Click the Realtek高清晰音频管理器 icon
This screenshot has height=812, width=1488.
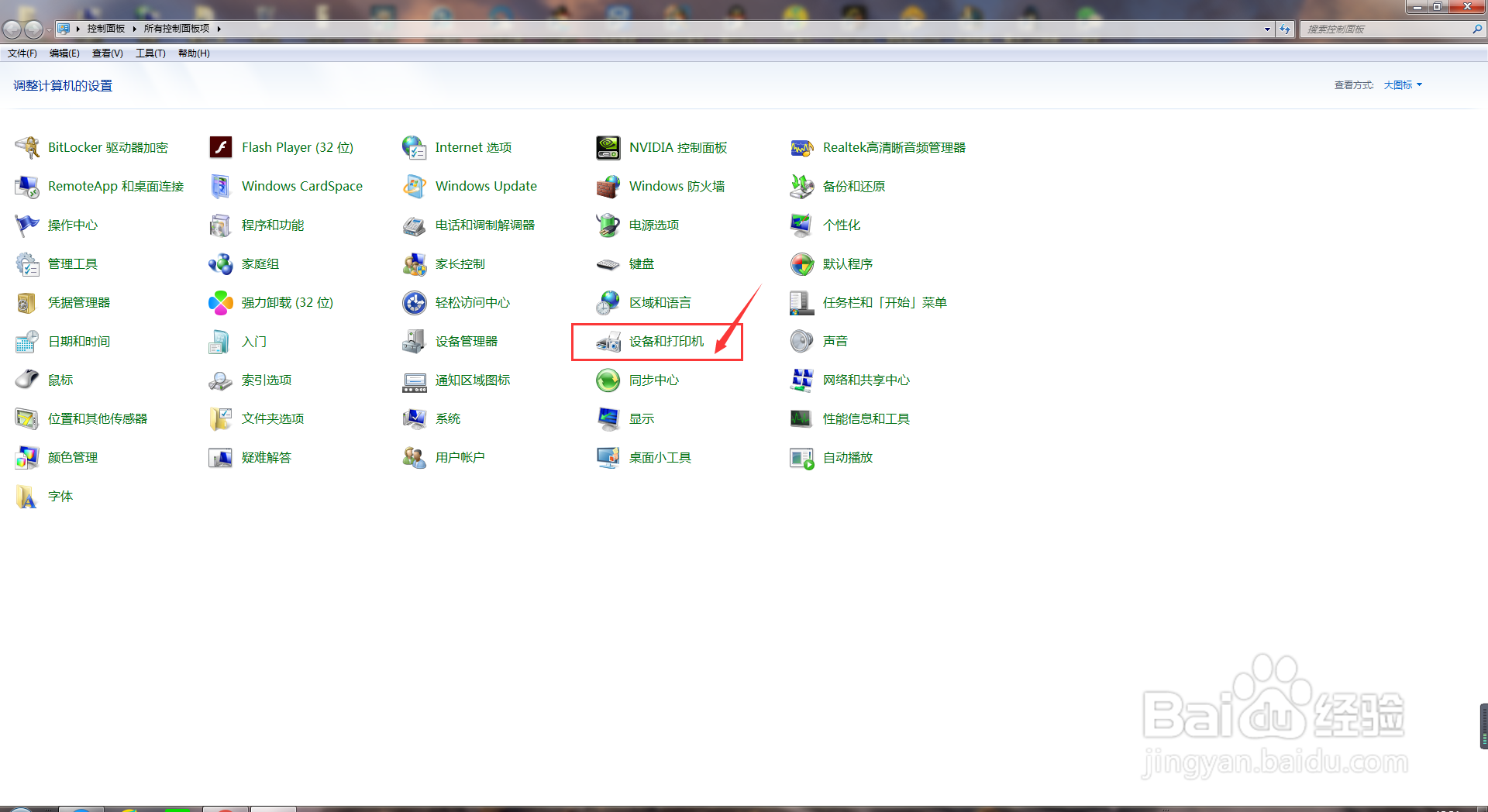[802, 147]
